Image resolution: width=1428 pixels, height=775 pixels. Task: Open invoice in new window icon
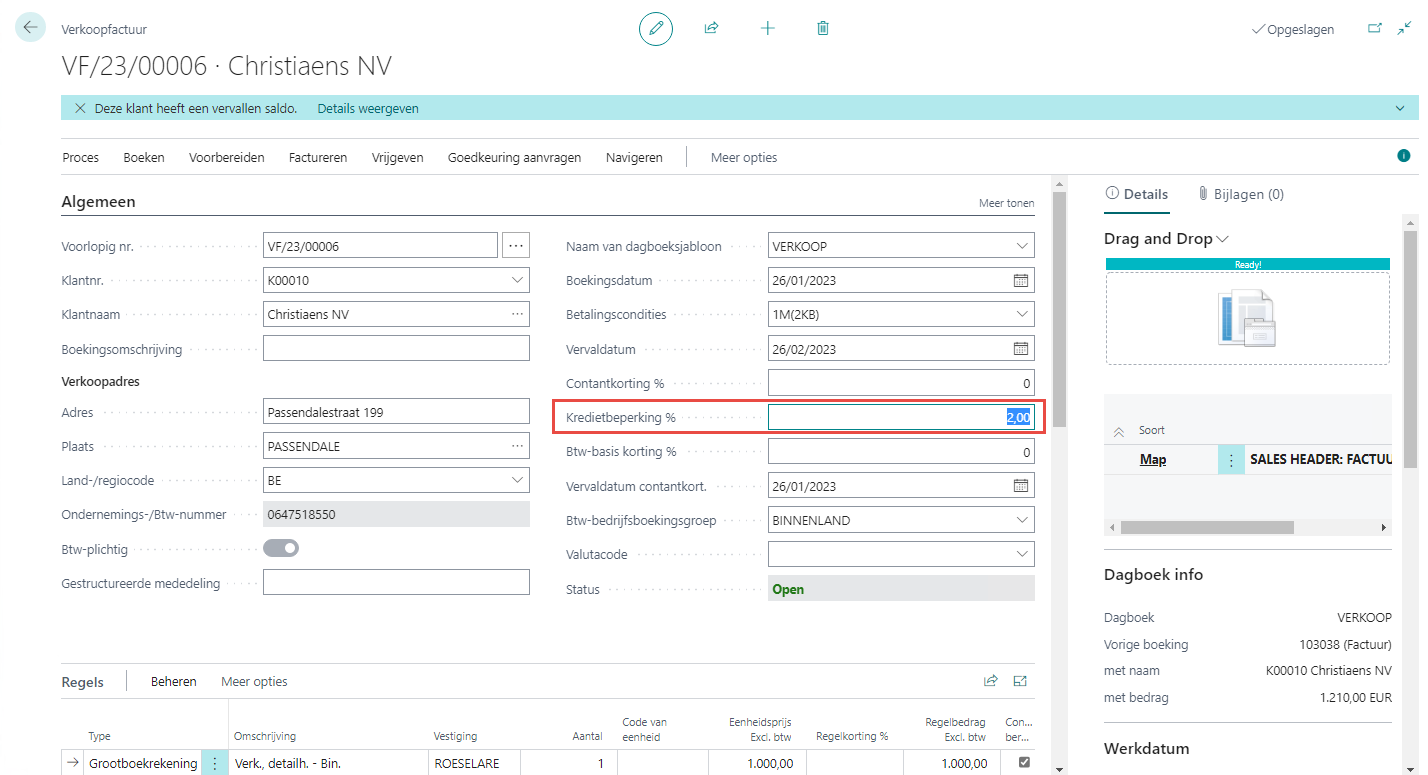(x=1375, y=29)
